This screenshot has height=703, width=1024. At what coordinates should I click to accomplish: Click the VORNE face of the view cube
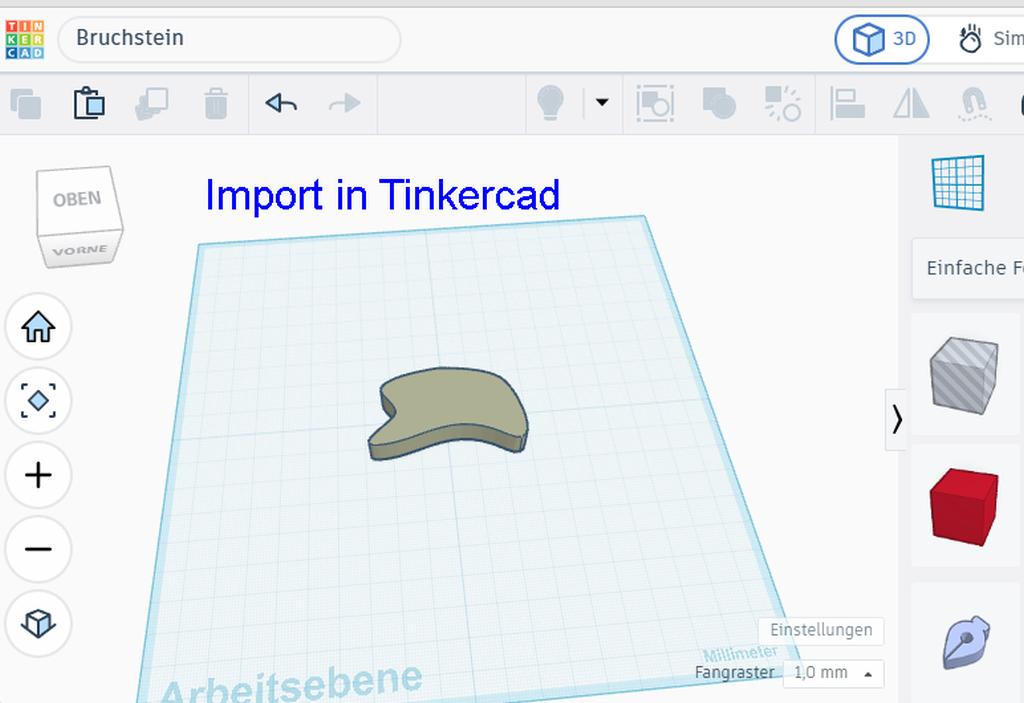tap(80, 250)
